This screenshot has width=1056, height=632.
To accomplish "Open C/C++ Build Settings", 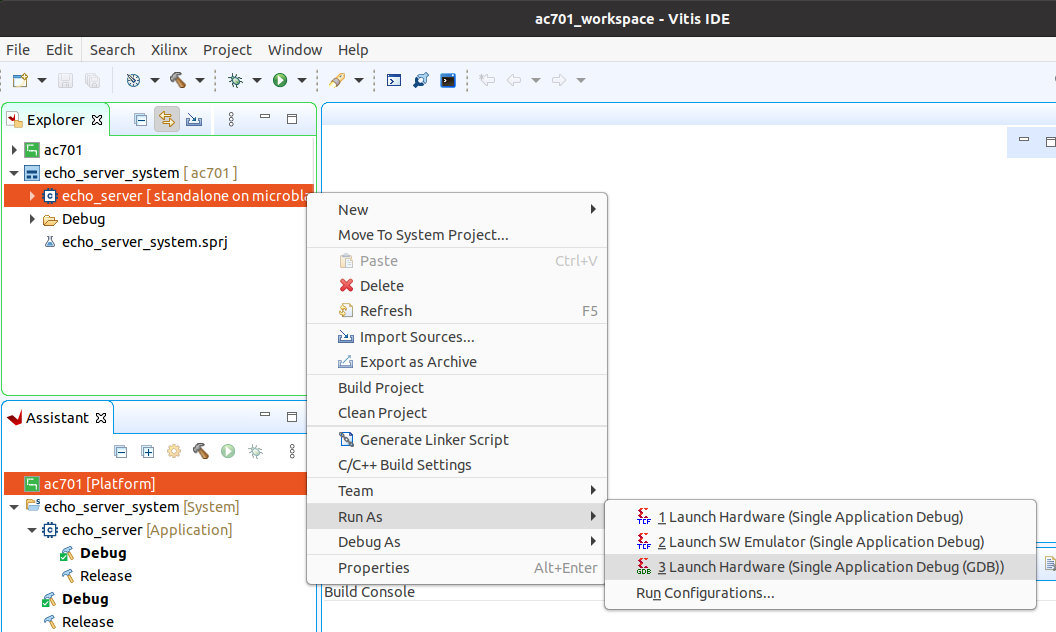I will [457, 465].
